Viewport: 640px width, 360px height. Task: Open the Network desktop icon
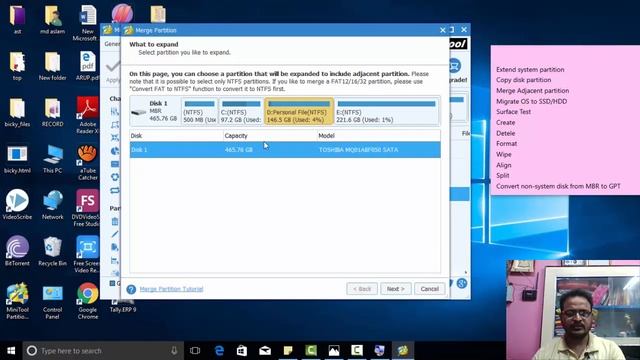click(53, 204)
